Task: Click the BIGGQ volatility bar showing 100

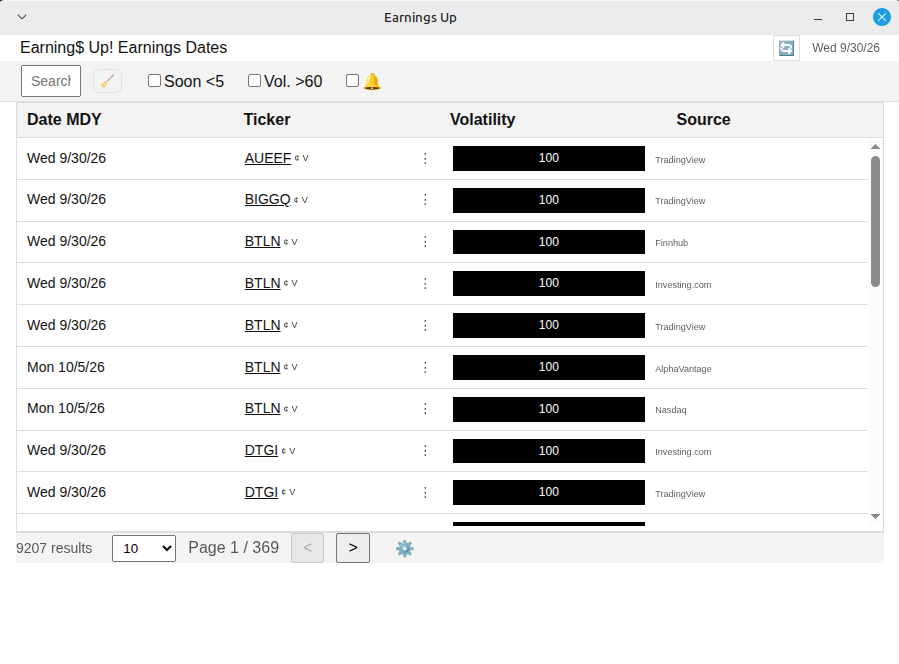Action: [549, 200]
